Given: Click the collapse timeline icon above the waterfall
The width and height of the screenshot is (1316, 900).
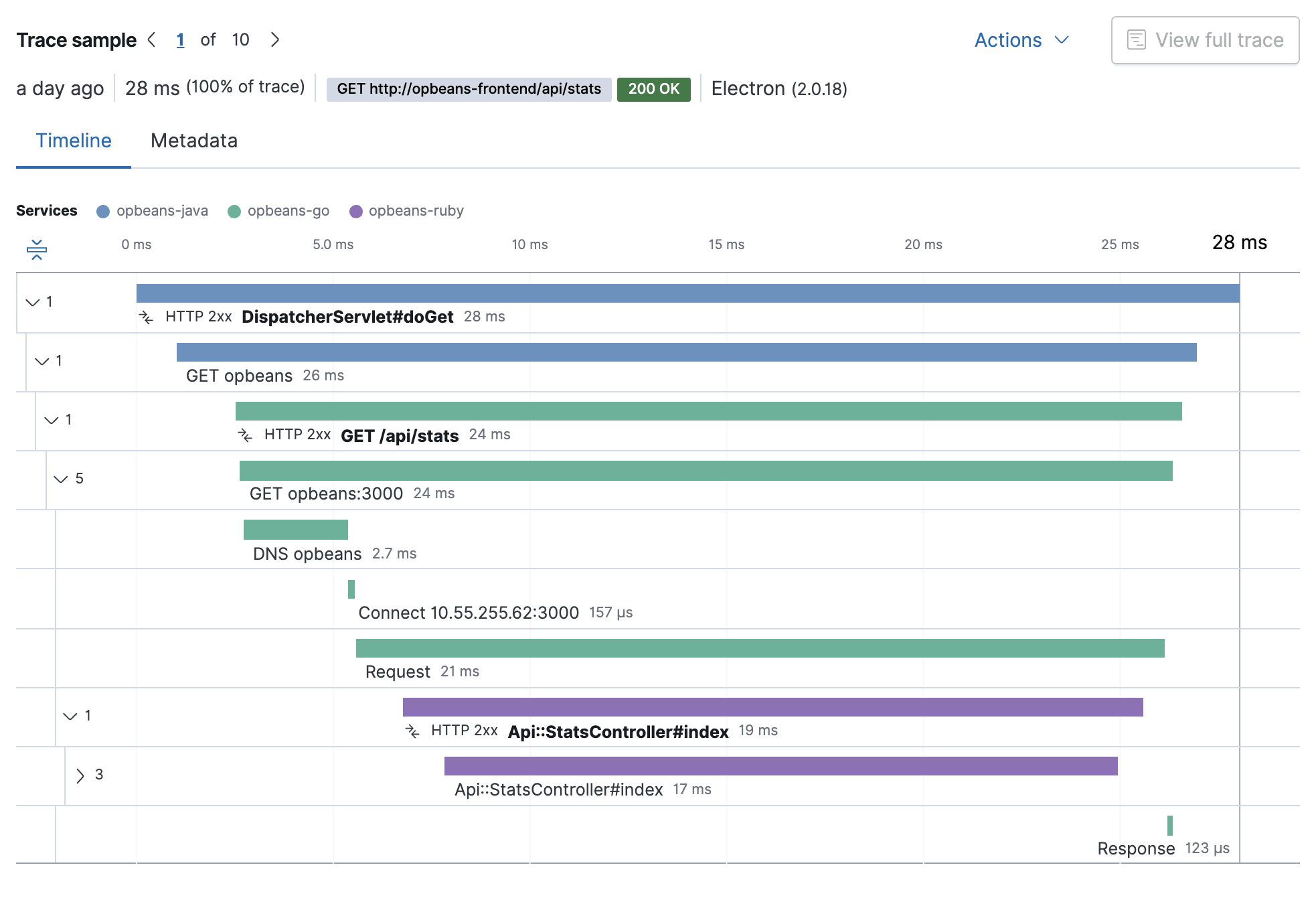Looking at the screenshot, I should point(37,250).
